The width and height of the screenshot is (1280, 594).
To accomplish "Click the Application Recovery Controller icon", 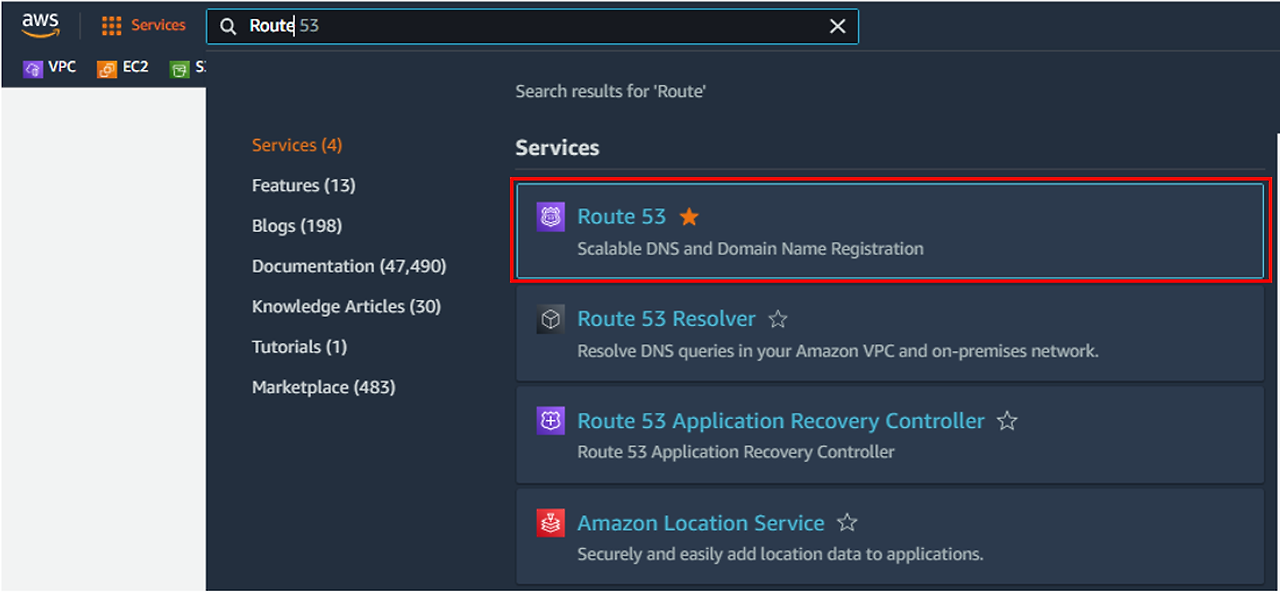I will [550, 421].
